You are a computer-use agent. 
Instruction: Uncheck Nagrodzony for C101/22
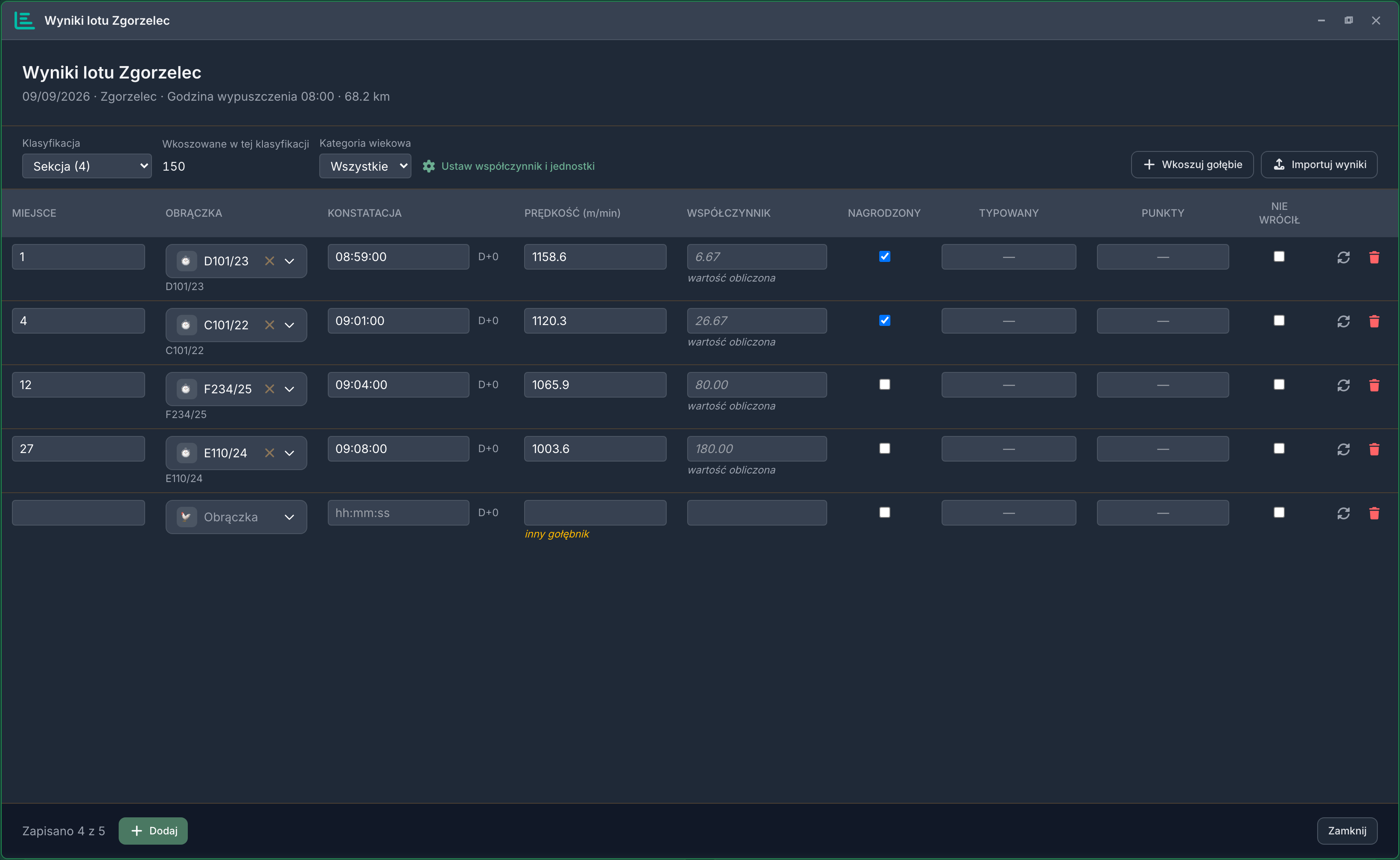tap(884, 320)
